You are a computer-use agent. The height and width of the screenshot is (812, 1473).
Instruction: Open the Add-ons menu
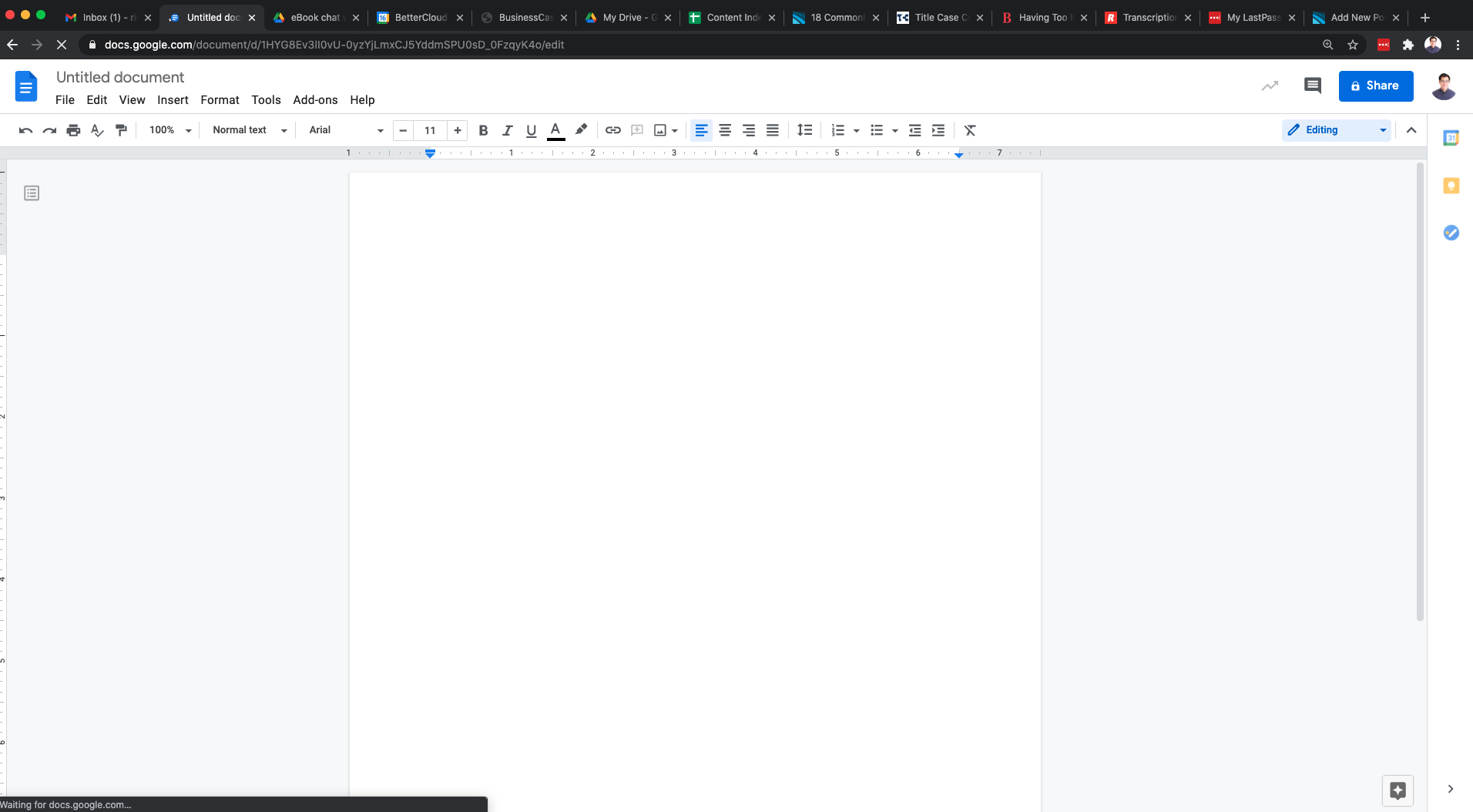(x=315, y=100)
